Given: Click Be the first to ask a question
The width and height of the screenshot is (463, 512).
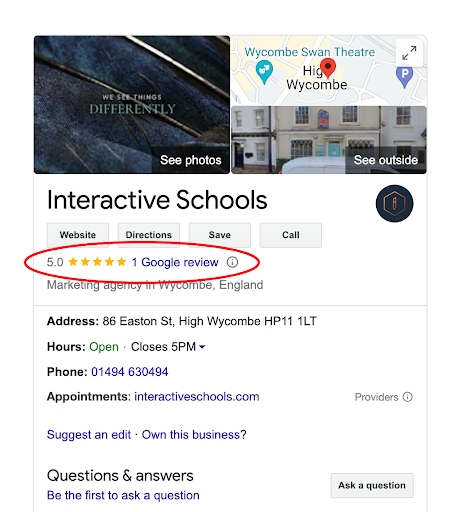Looking at the screenshot, I should click(123, 495).
